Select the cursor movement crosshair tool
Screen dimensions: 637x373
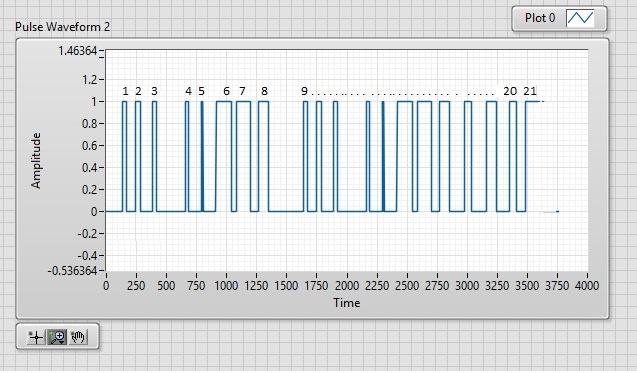click(x=36, y=337)
